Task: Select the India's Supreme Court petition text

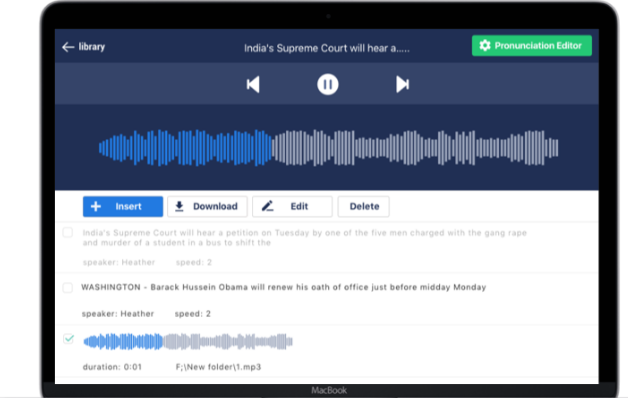Action: (304, 237)
